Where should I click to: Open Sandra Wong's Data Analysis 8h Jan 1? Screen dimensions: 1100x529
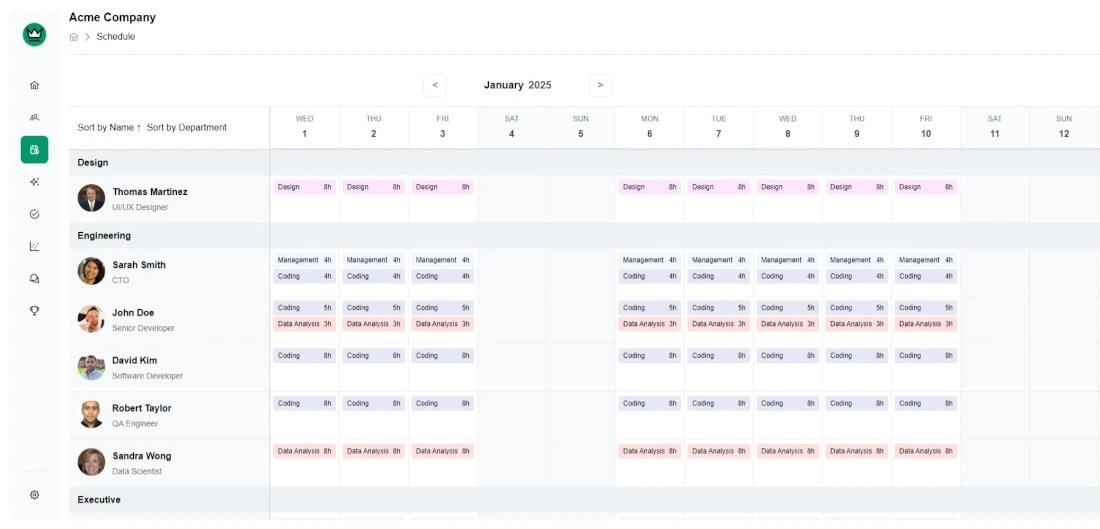[304, 451]
